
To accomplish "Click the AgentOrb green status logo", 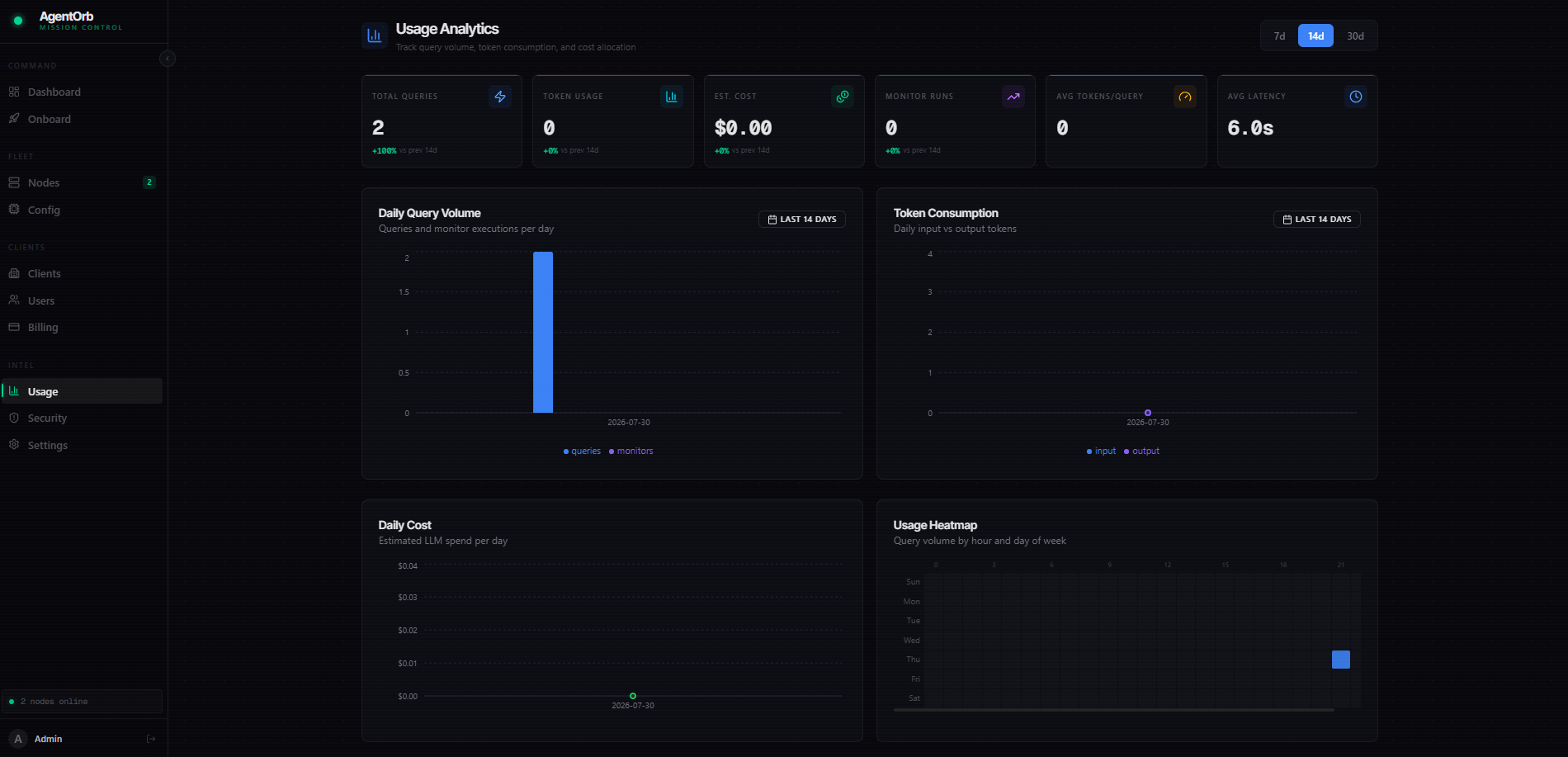I will [18, 21].
